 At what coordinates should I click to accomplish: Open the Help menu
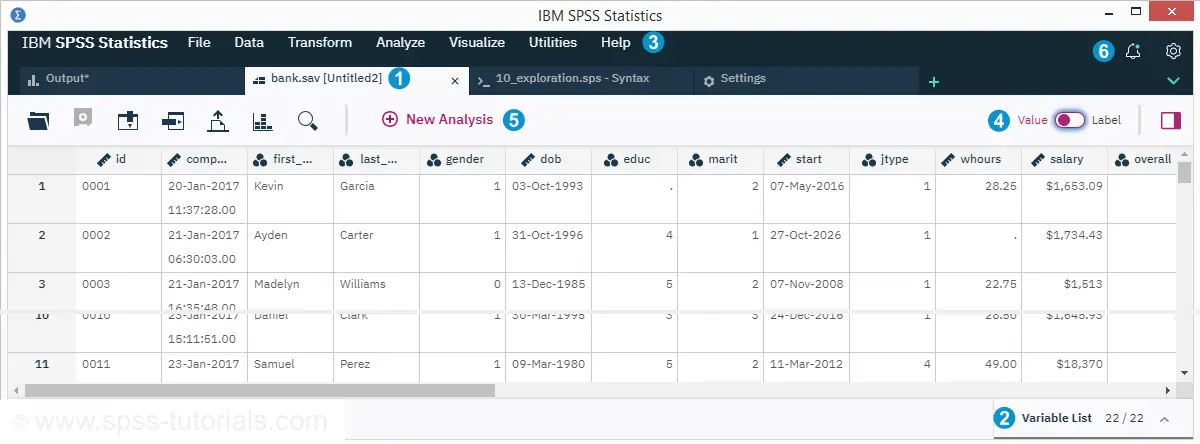click(616, 43)
